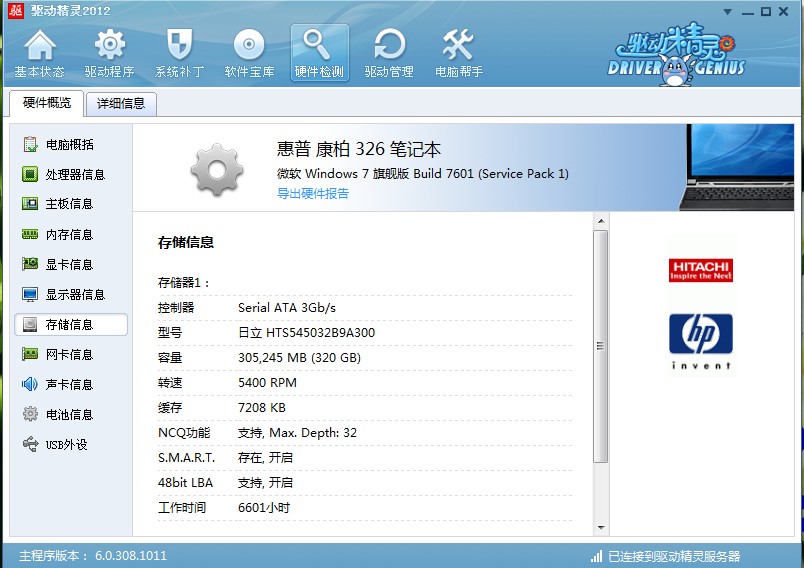Viewport: 804px width, 568px height.
Task: Click the Driver Genius mascot logo
Action: pos(676,54)
